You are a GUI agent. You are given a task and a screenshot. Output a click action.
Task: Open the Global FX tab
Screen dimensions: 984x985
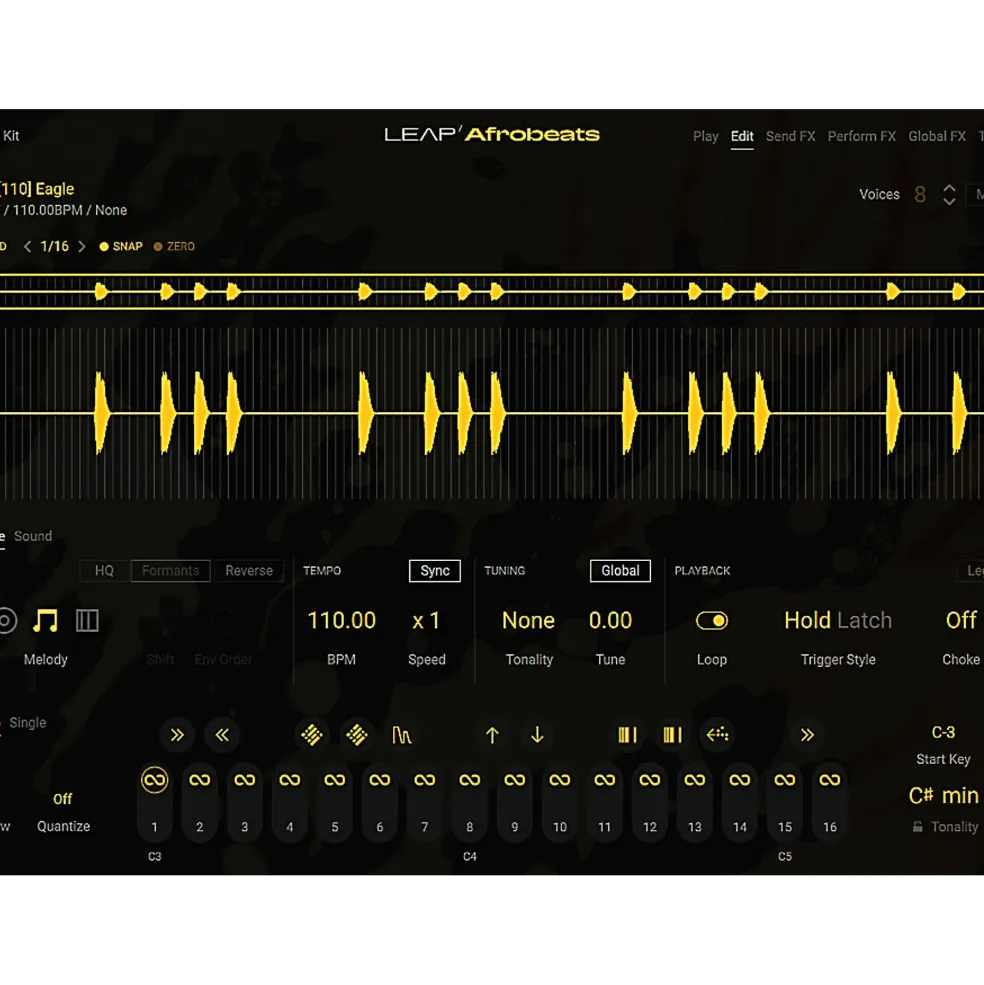pos(937,136)
